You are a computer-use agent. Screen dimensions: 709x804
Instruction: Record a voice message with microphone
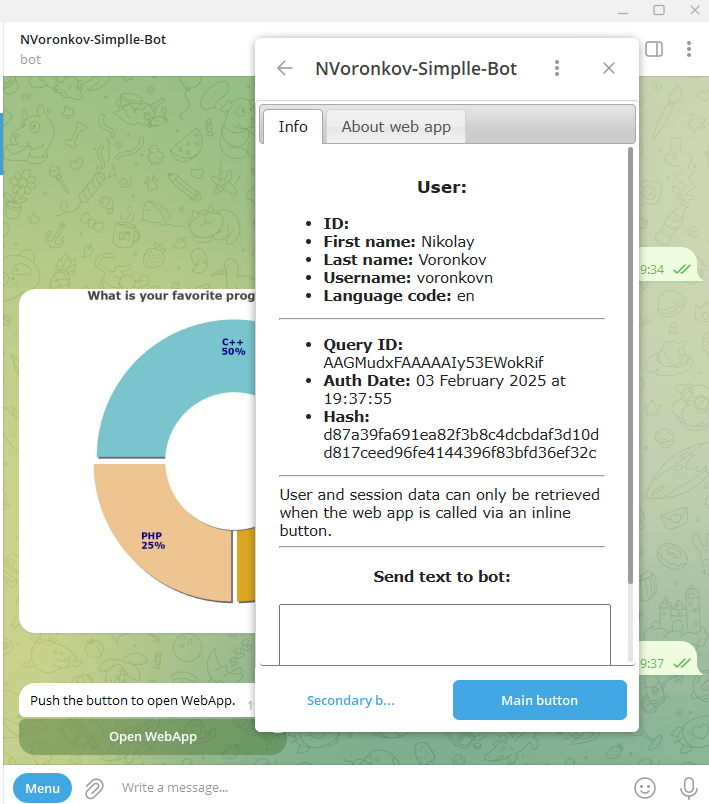tap(688, 788)
